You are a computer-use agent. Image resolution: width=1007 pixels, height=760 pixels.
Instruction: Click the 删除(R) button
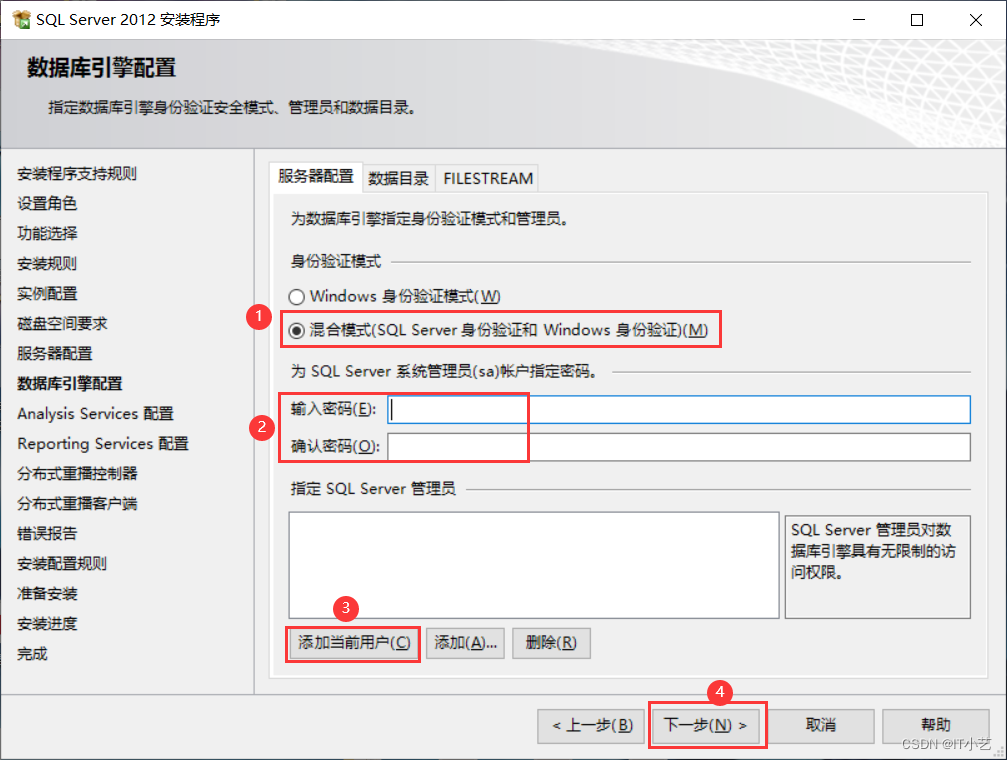(551, 643)
